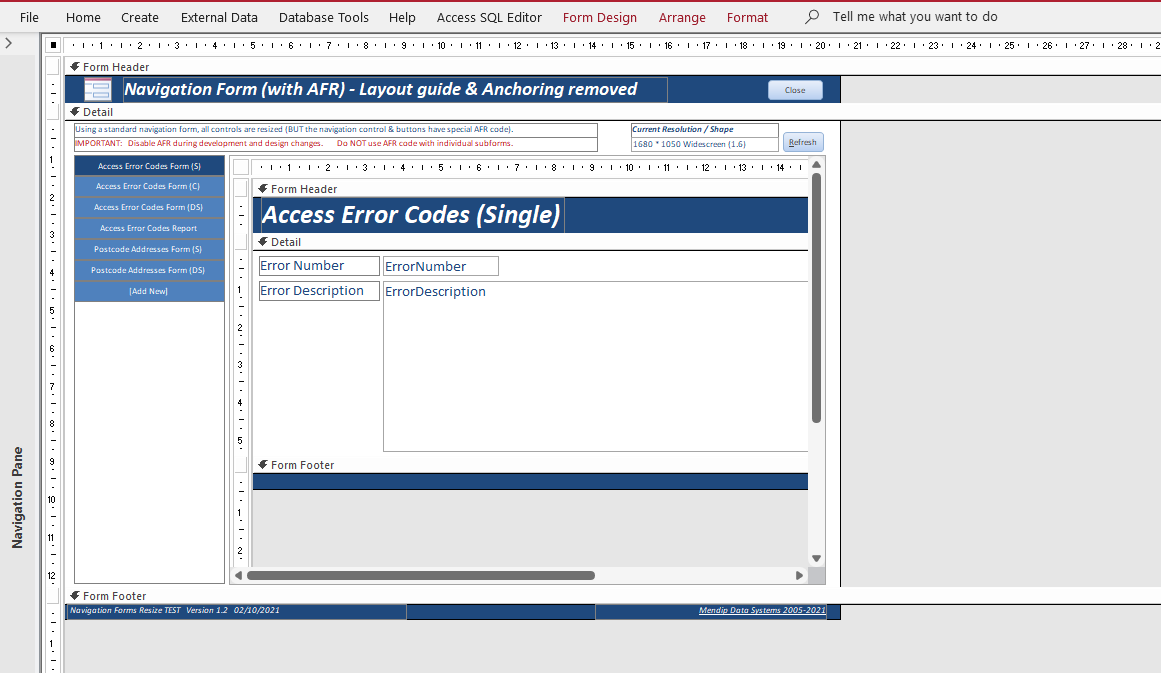This screenshot has width=1161, height=673.
Task: Select the subform's Form Footer section bar
Action: coord(530,465)
